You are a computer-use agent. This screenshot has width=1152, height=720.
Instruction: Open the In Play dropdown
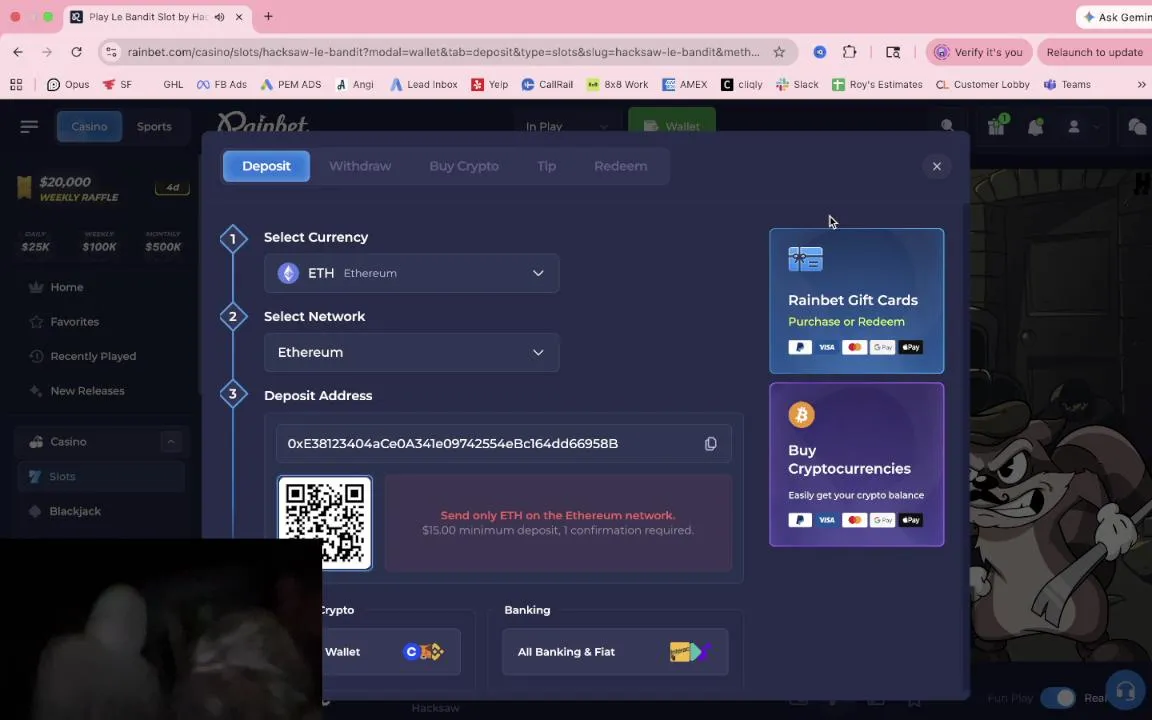[x=566, y=126]
